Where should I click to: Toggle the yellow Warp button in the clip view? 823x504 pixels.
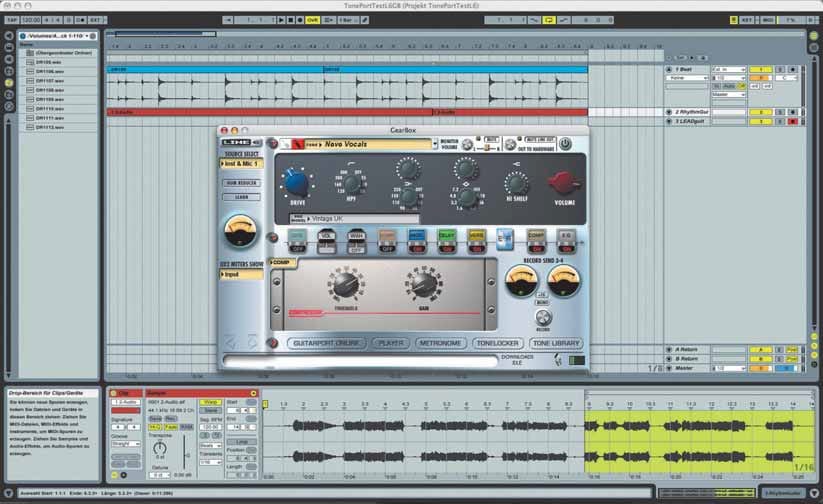(210, 402)
